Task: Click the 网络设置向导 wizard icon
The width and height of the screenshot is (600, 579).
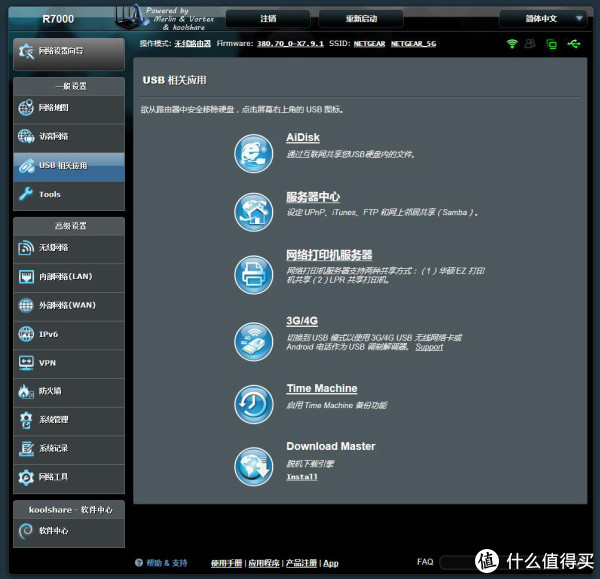Action: 26,51
